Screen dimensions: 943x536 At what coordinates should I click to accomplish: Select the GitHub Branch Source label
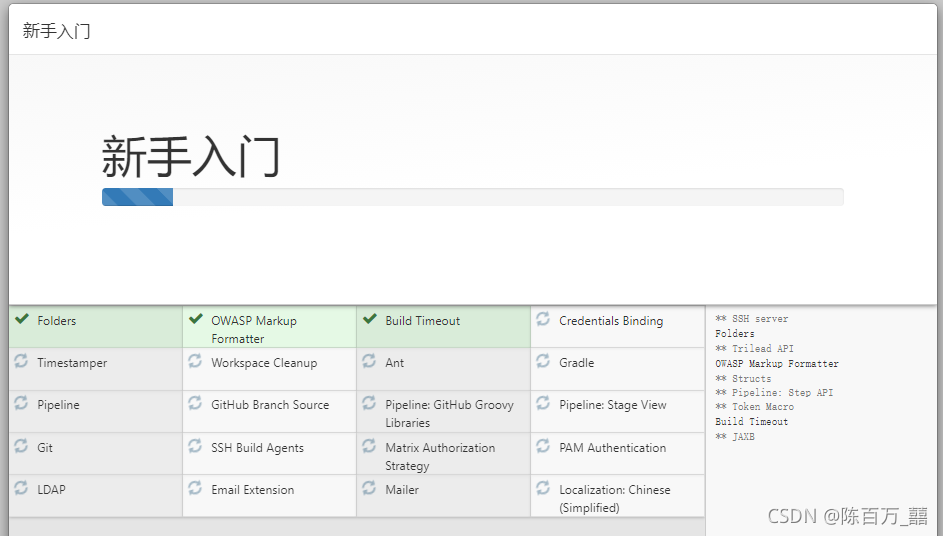[x=270, y=405]
